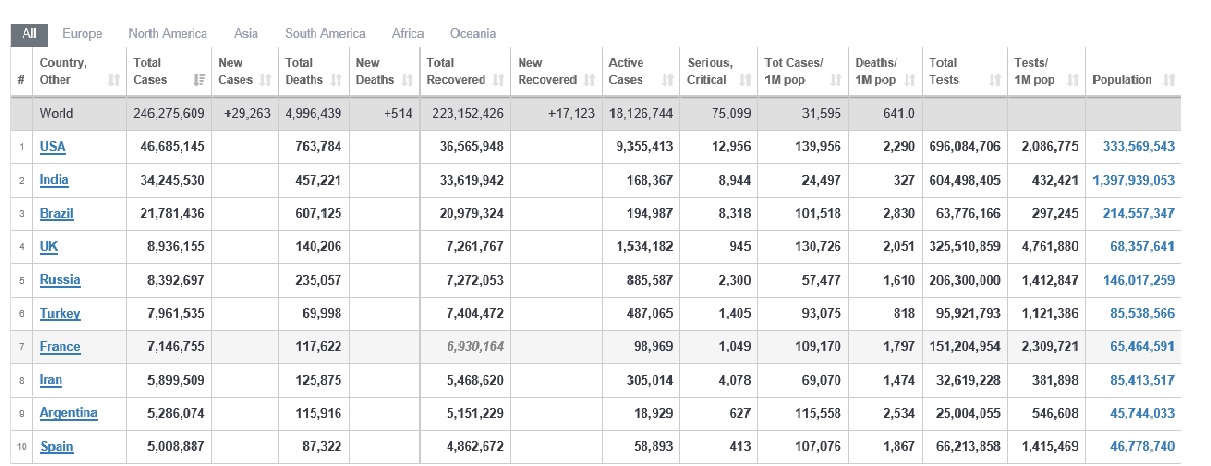Switch to the Europe tab
Screen dimensions: 1211x466
click(x=82, y=34)
